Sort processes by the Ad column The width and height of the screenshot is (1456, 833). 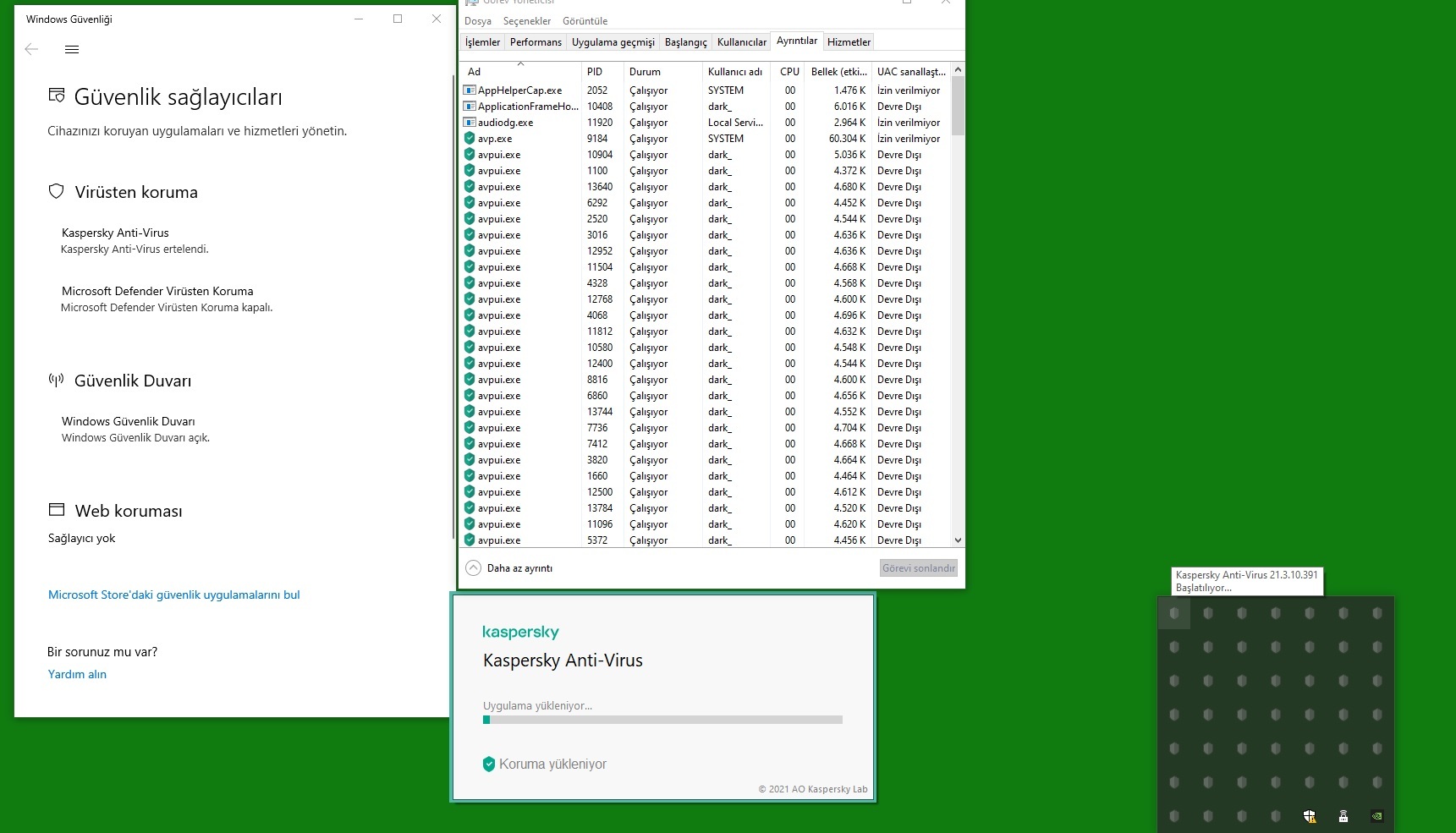[520, 71]
